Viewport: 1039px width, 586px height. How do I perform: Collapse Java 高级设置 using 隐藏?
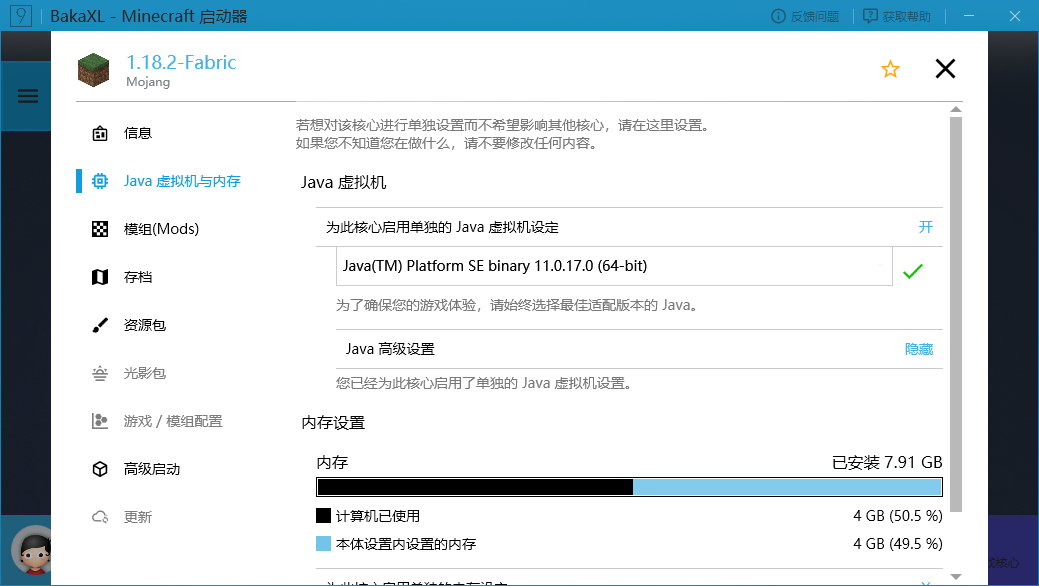919,348
